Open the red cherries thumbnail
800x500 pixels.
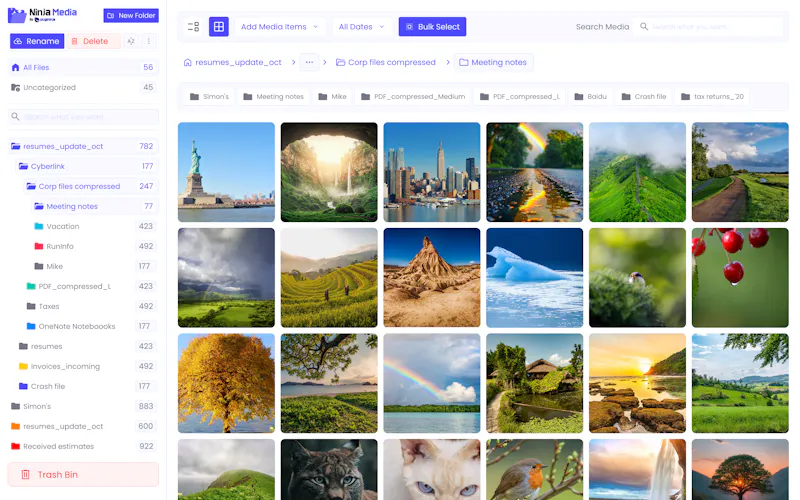coord(740,278)
